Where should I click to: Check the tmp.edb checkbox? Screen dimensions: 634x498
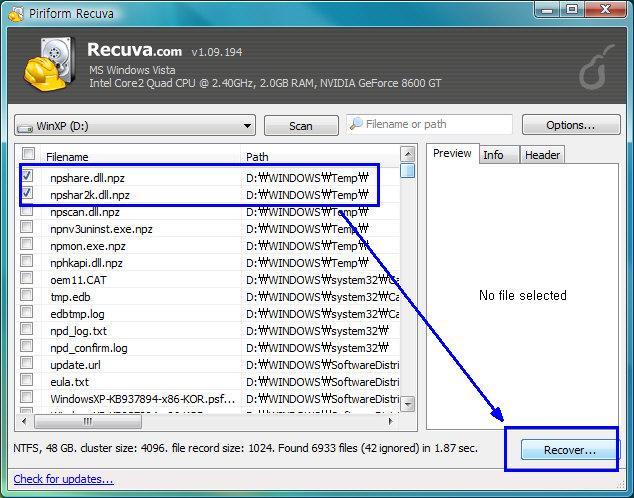point(27,294)
